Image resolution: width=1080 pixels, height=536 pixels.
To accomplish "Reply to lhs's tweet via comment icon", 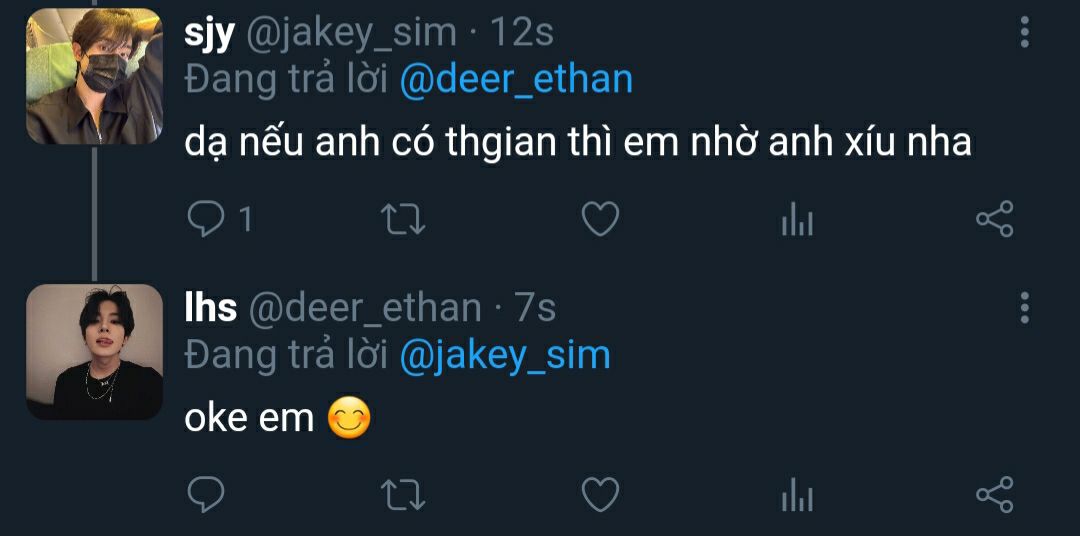I will (206, 494).
